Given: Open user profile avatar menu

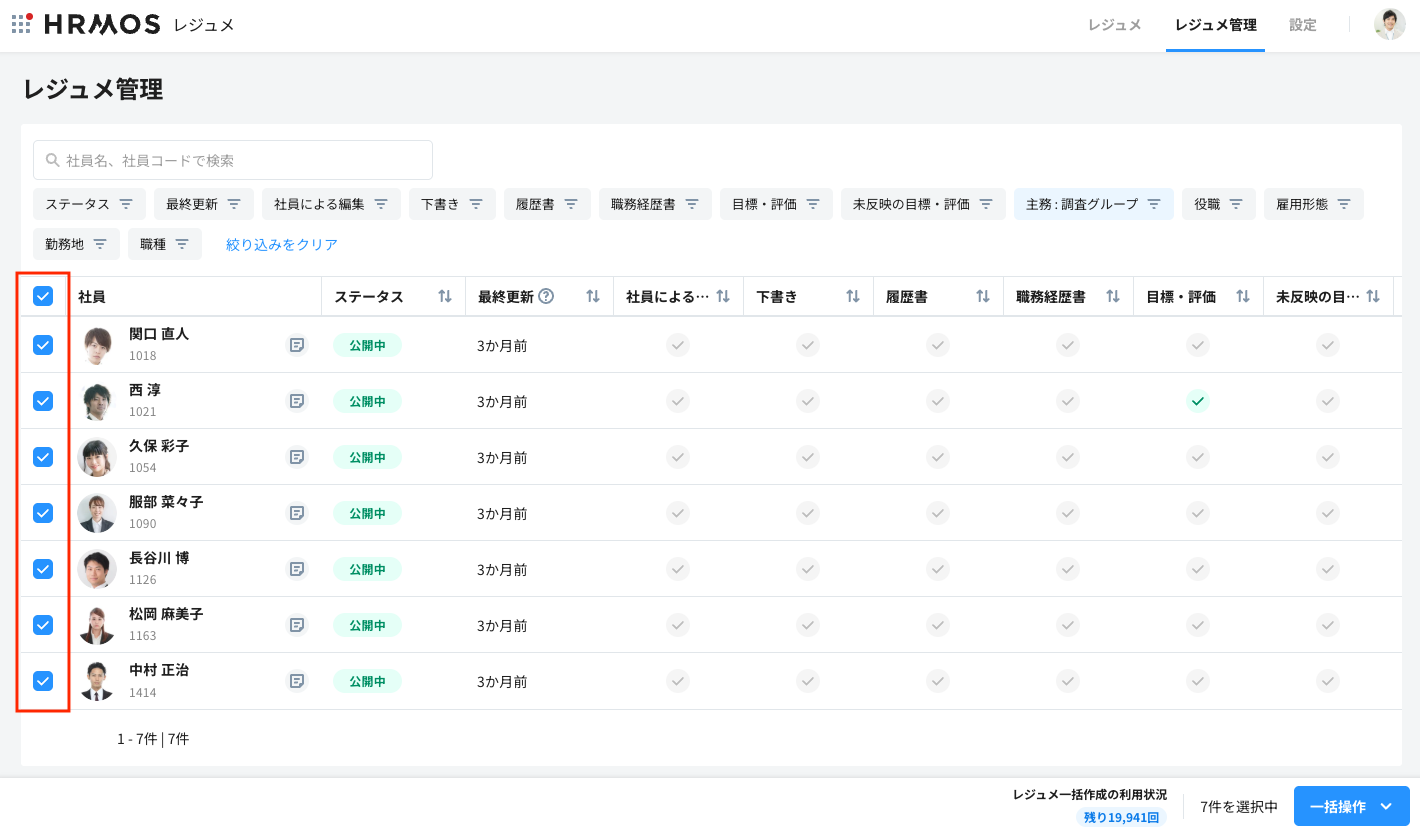Looking at the screenshot, I should pyautogui.click(x=1389, y=25).
